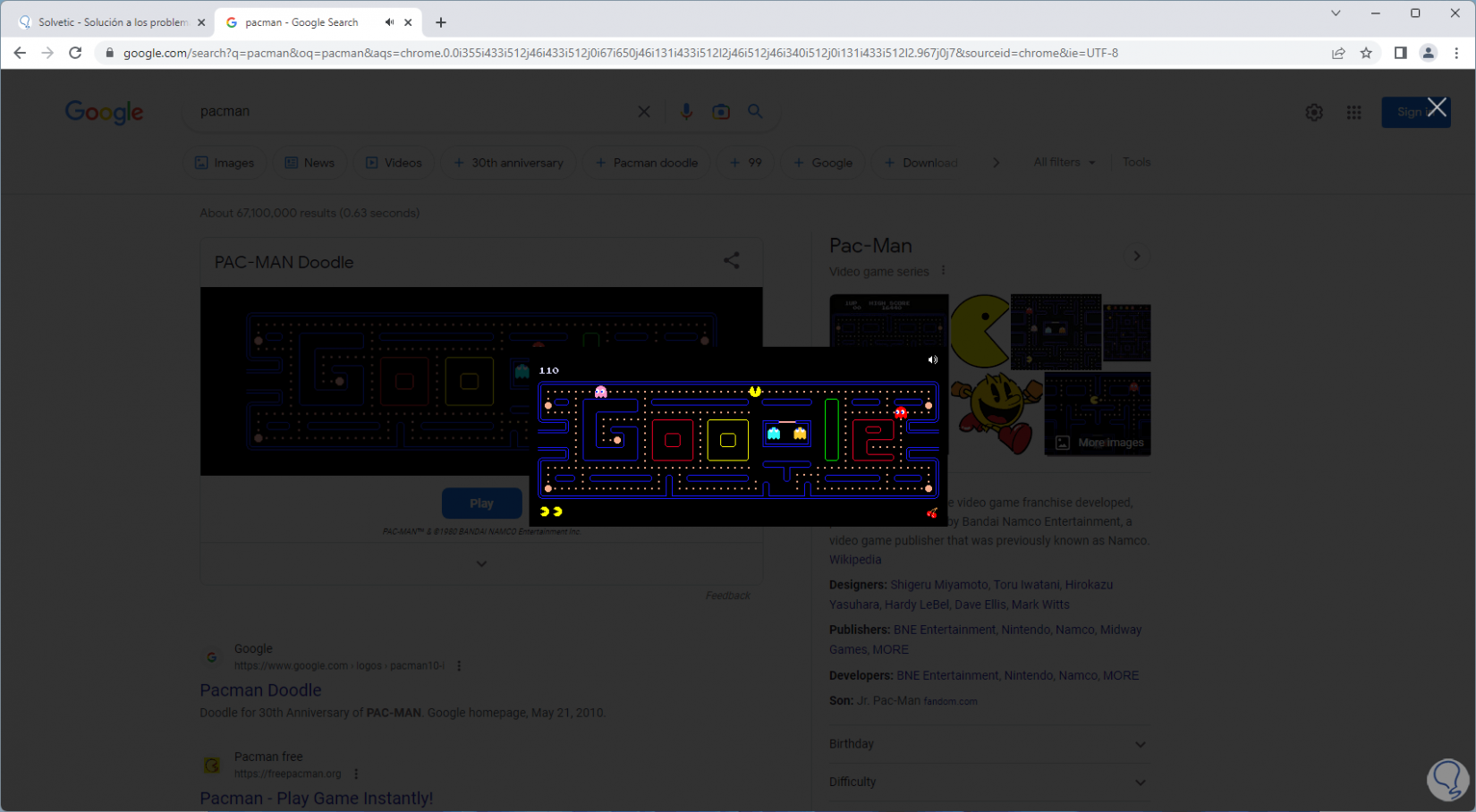Start a voice search with the microphone
This screenshot has width=1476, height=812.
(686, 112)
